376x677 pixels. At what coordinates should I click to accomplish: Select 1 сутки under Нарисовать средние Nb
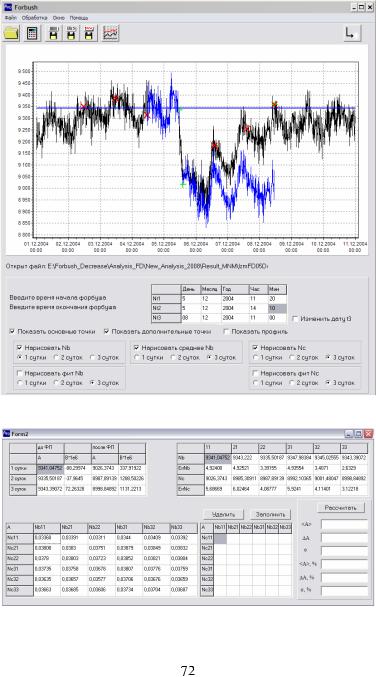[136, 357]
